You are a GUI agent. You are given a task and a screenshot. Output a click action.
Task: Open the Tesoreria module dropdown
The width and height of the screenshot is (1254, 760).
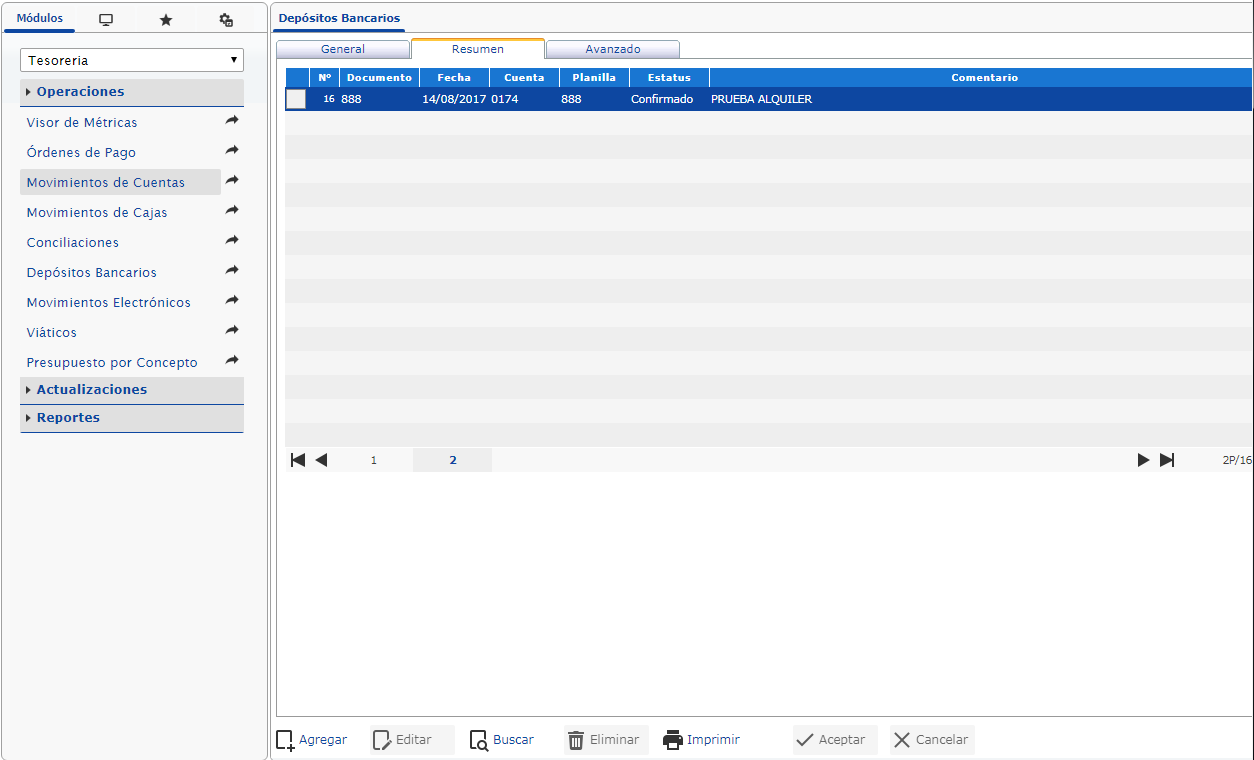[x=132, y=60]
